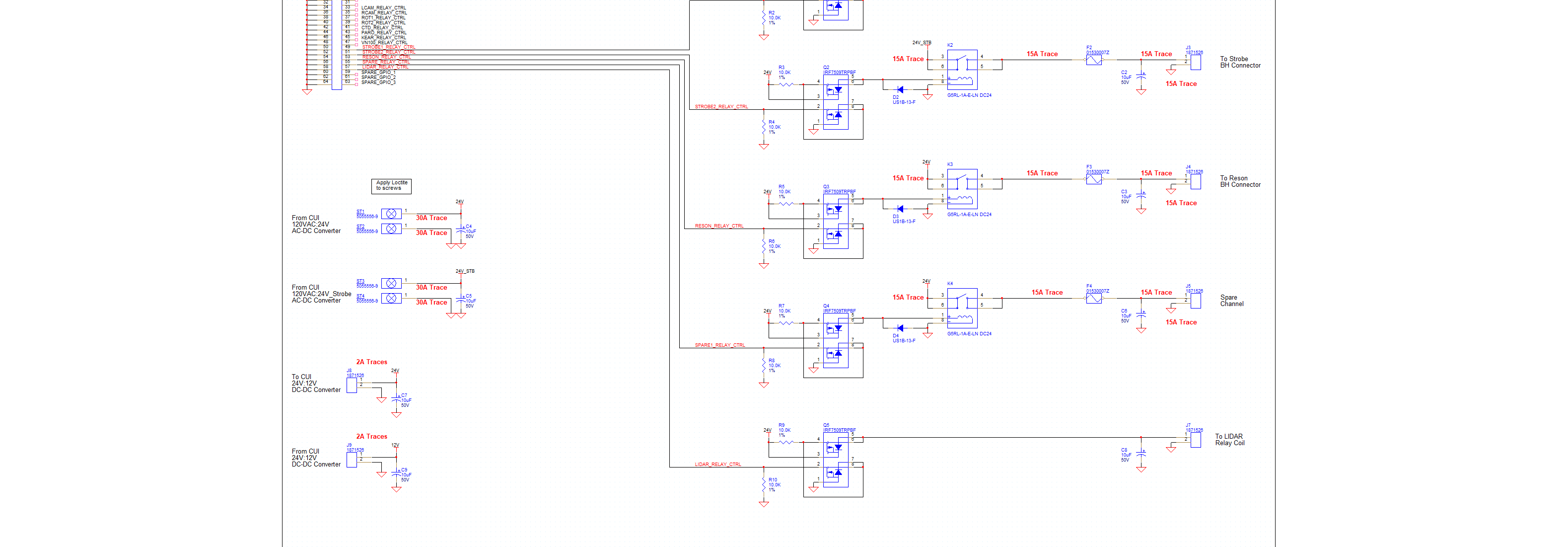1568x547 pixels.
Task: Select '30A Trace' label beside ST4
Action: 431,302
